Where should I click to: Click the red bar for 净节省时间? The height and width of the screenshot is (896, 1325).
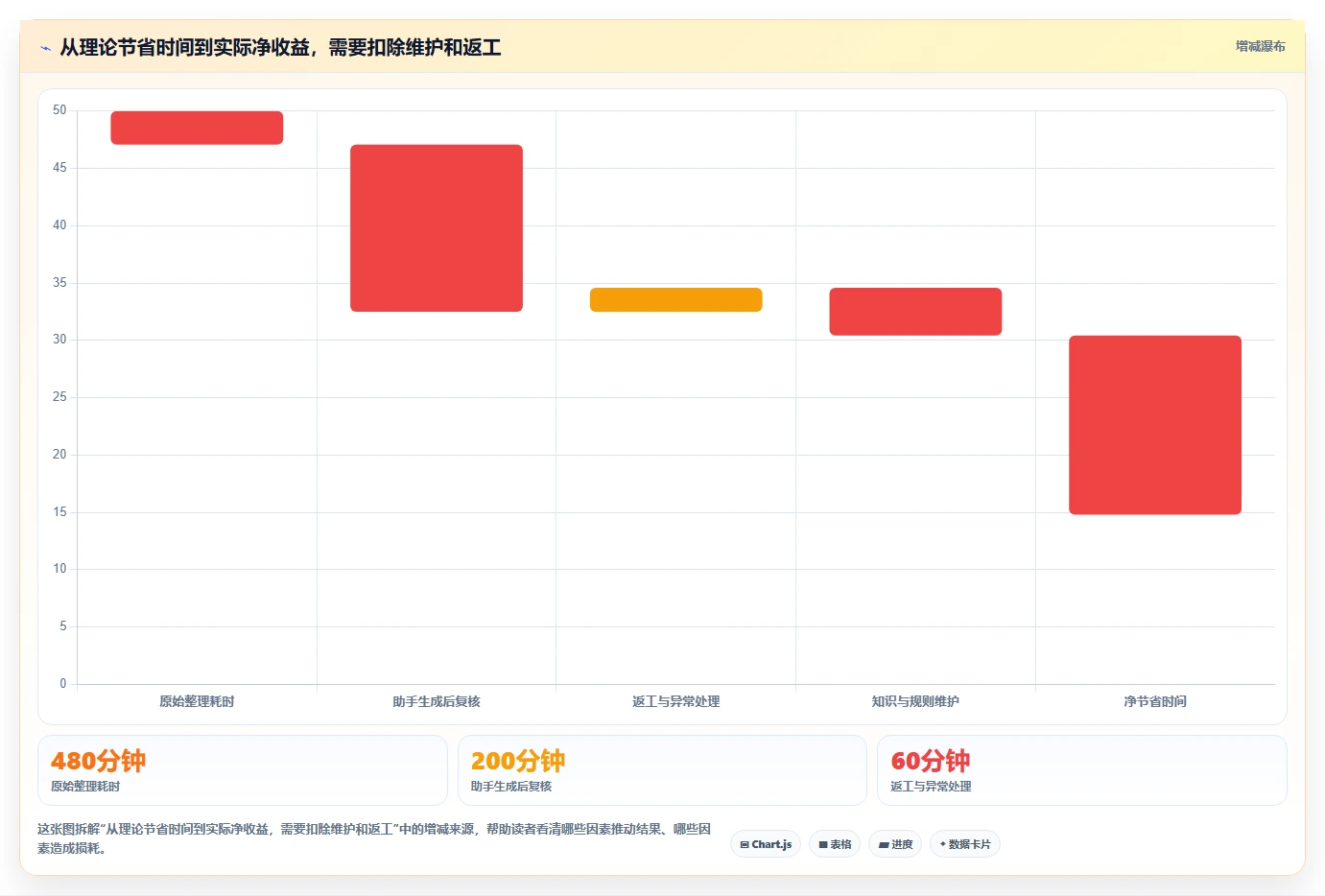[1155, 425]
